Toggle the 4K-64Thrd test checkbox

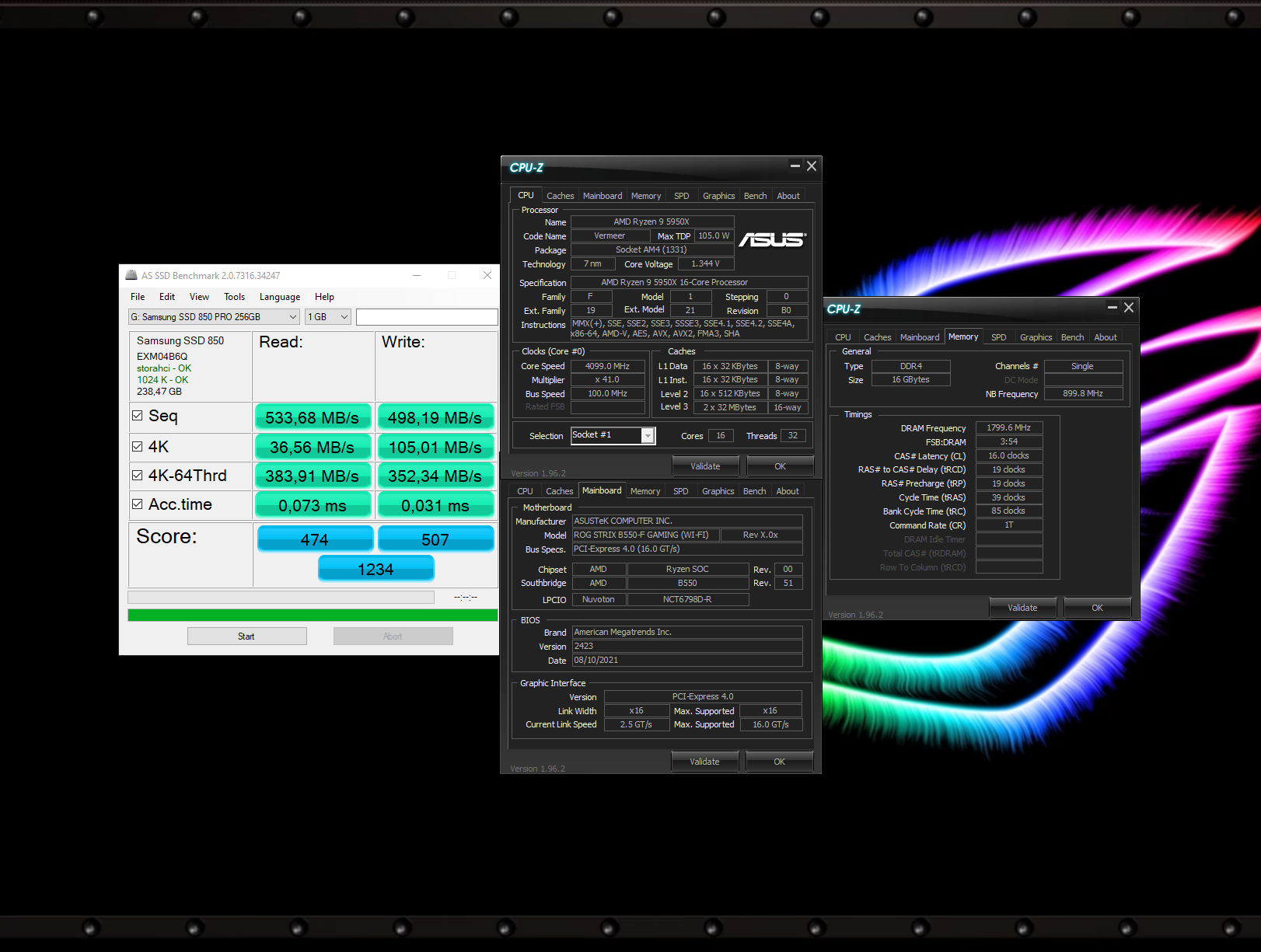(x=138, y=476)
